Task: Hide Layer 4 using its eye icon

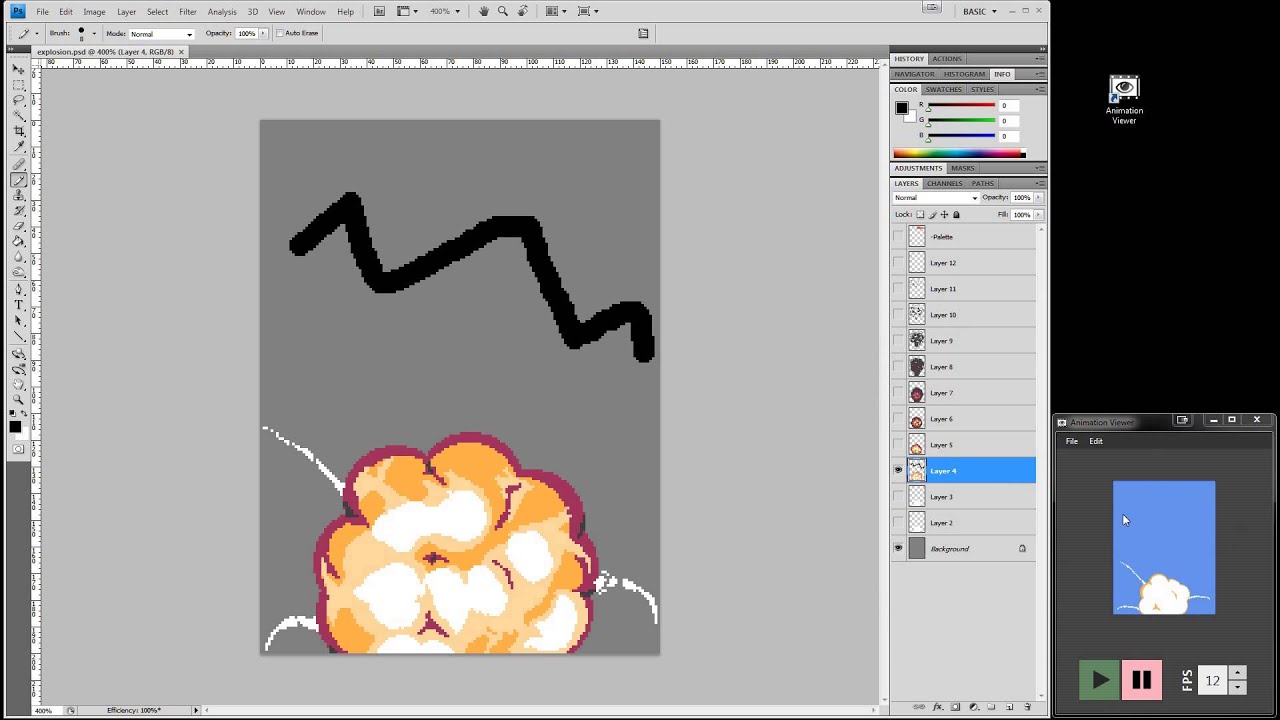Action: click(x=898, y=471)
